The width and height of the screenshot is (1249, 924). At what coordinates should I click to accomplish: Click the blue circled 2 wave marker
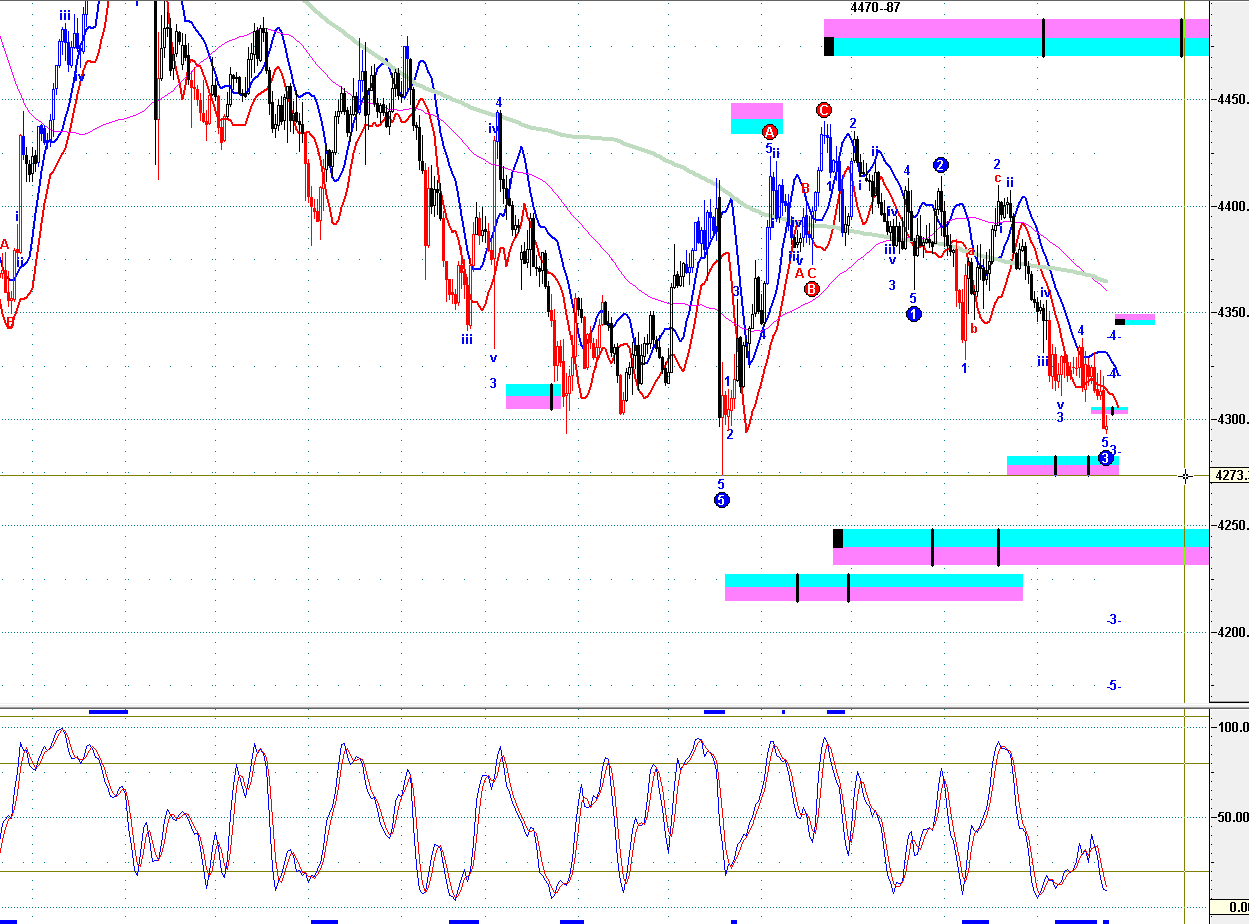[x=941, y=165]
